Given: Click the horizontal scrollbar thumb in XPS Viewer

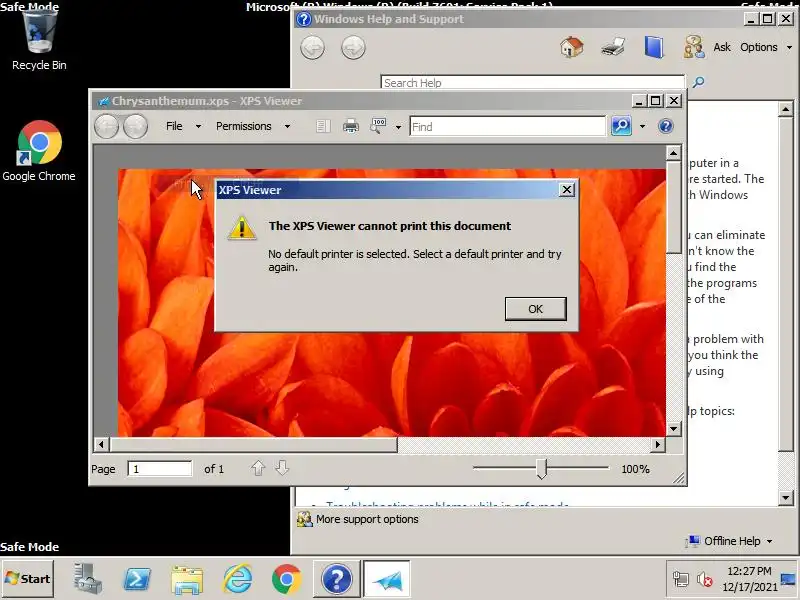Looking at the screenshot, I should pos(253,444).
